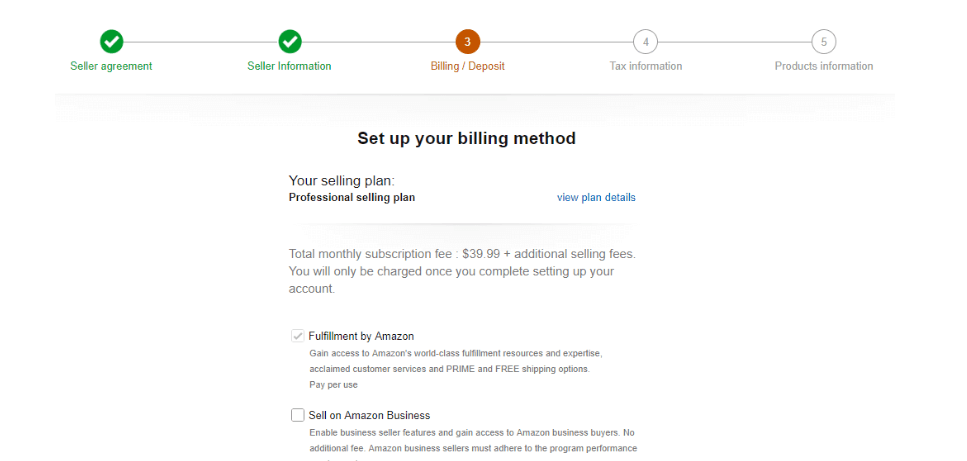Open the view plan details link

tap(596, 198)
